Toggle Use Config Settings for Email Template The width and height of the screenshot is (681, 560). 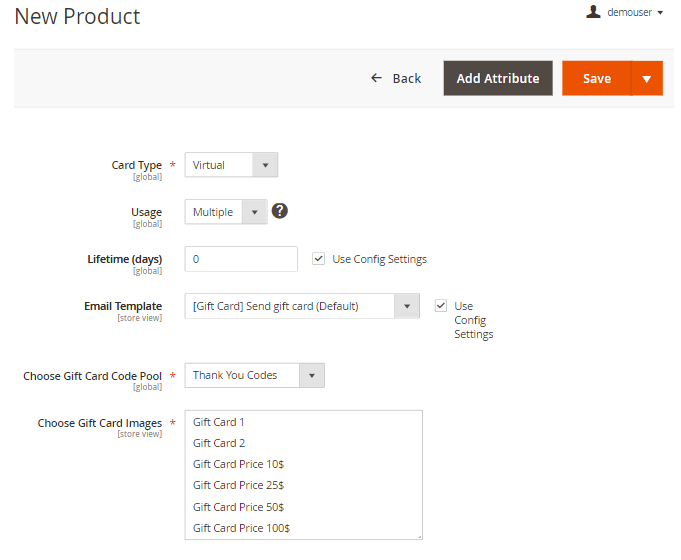point(441,306)
